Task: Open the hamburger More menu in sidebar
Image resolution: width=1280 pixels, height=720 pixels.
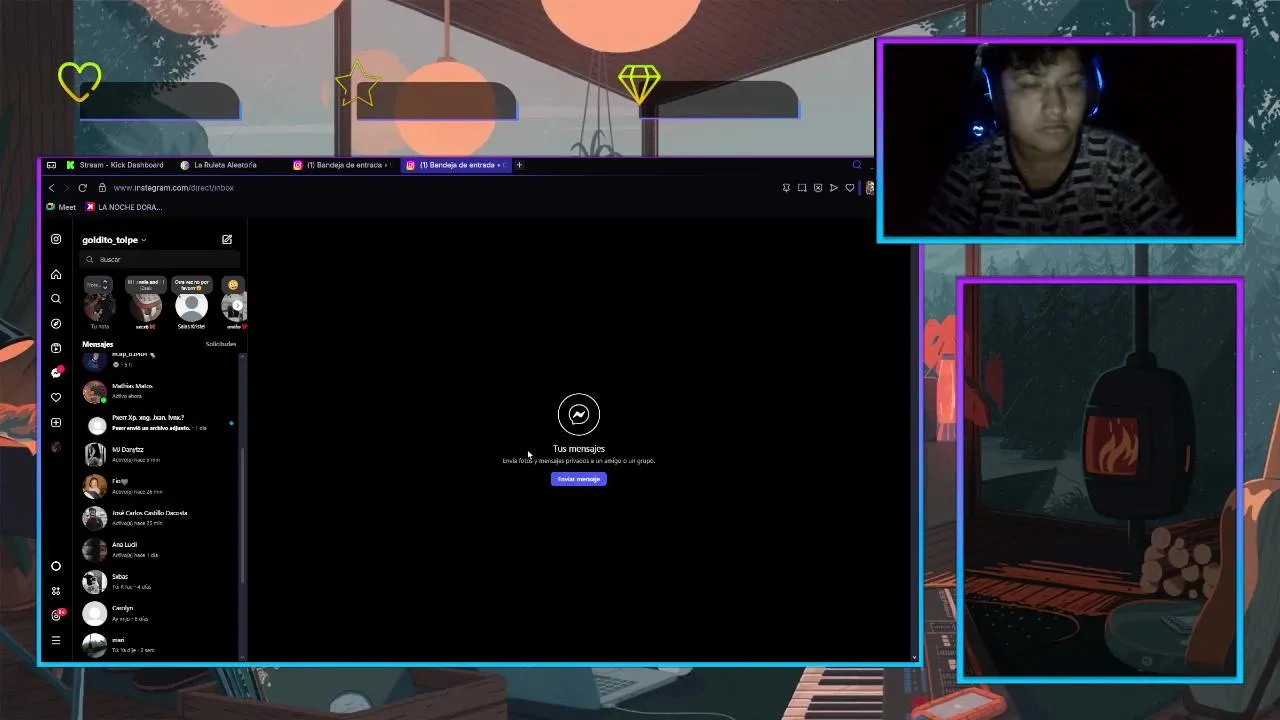Action: [x=56, y=640]
